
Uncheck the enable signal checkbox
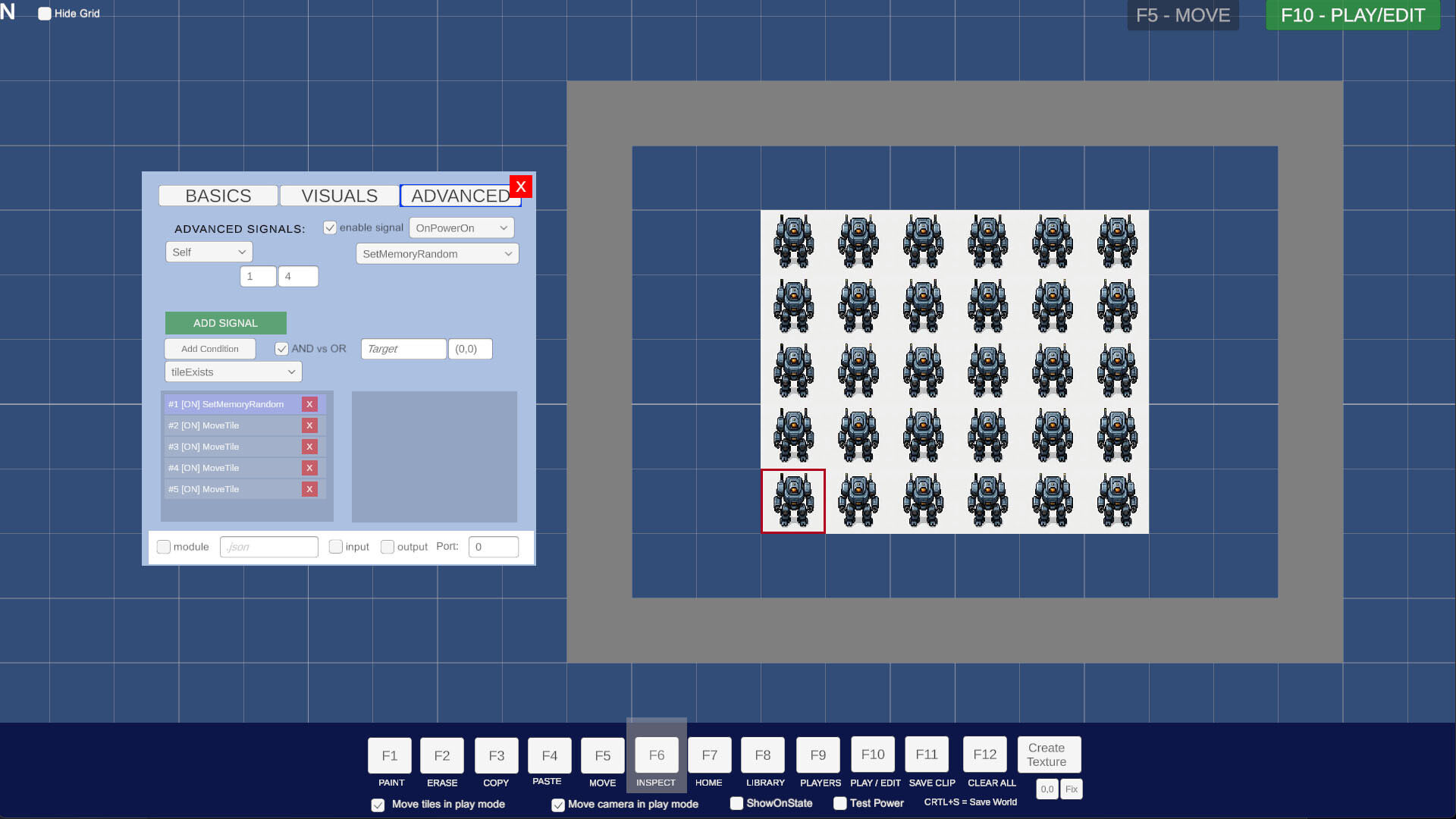[x=330, y=227]
